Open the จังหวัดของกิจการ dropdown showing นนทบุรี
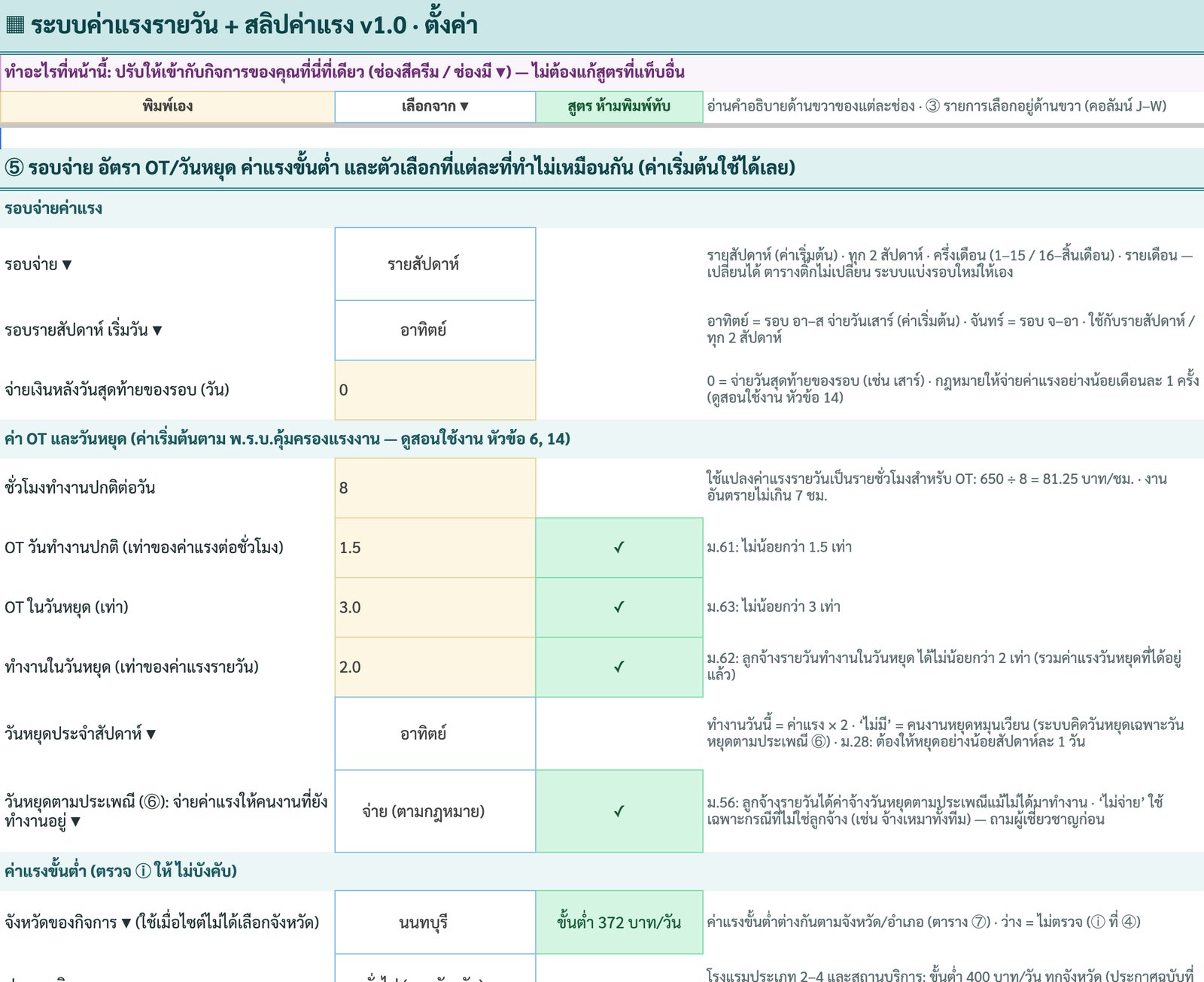 (435, 923)
